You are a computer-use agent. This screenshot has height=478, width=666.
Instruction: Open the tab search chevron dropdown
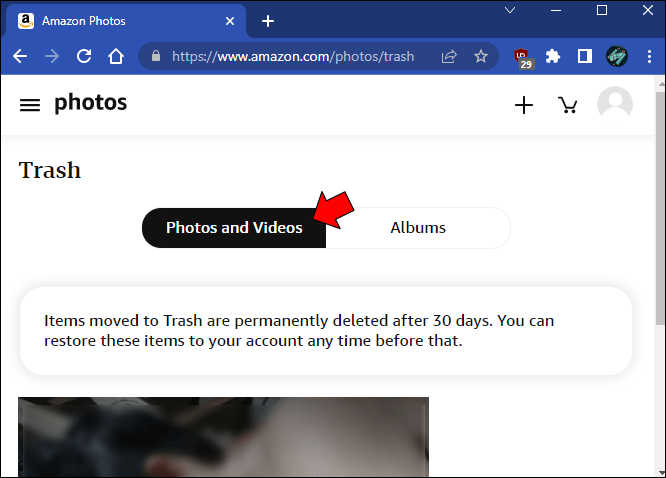pyautogui.click(x=510, y=10)
